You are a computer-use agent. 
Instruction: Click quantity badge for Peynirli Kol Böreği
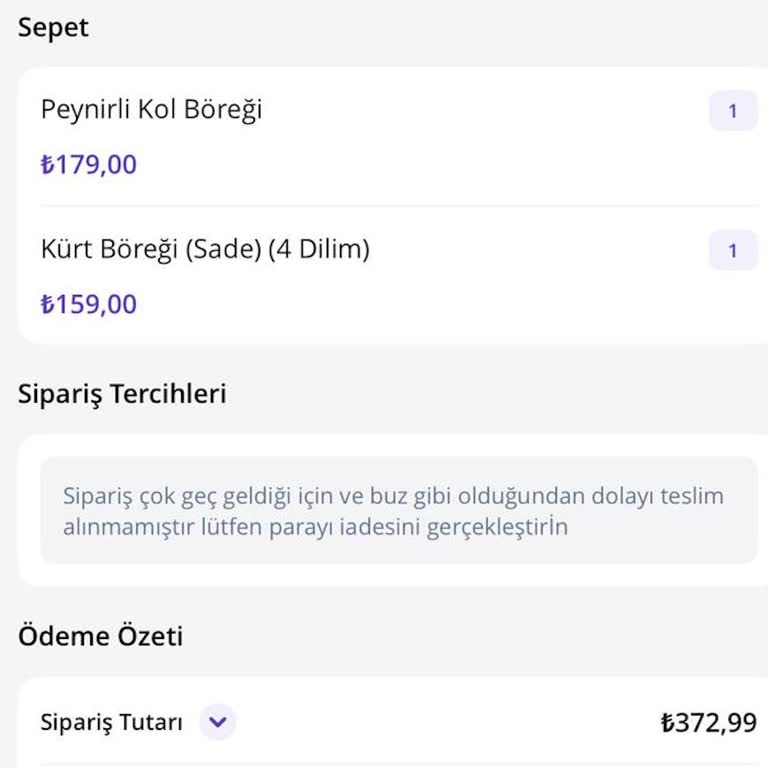point(733,111)
